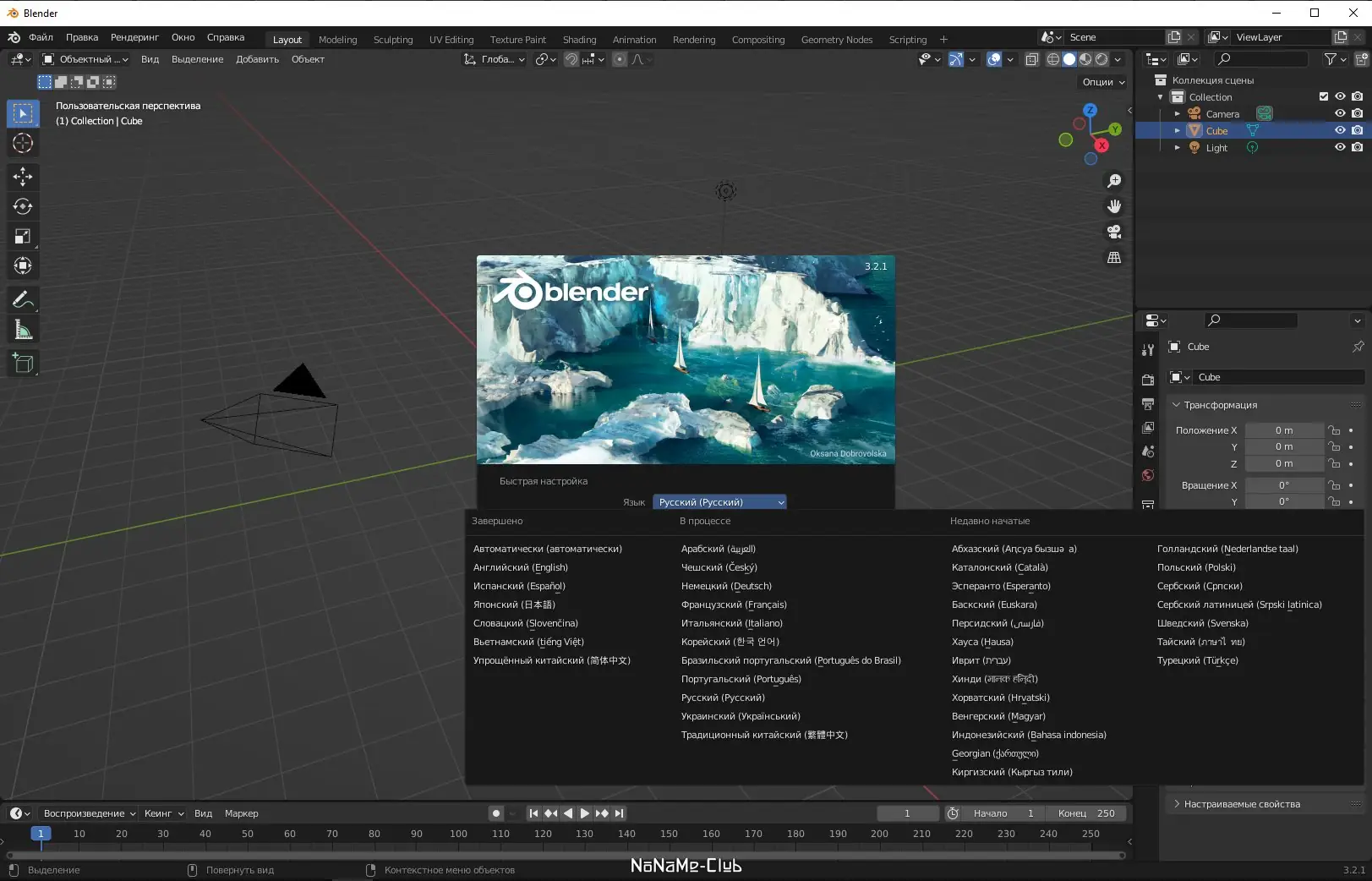Click the 3D Cursor tool
The height and width of the screenshot is (881, 1372).
coord(23,143)
